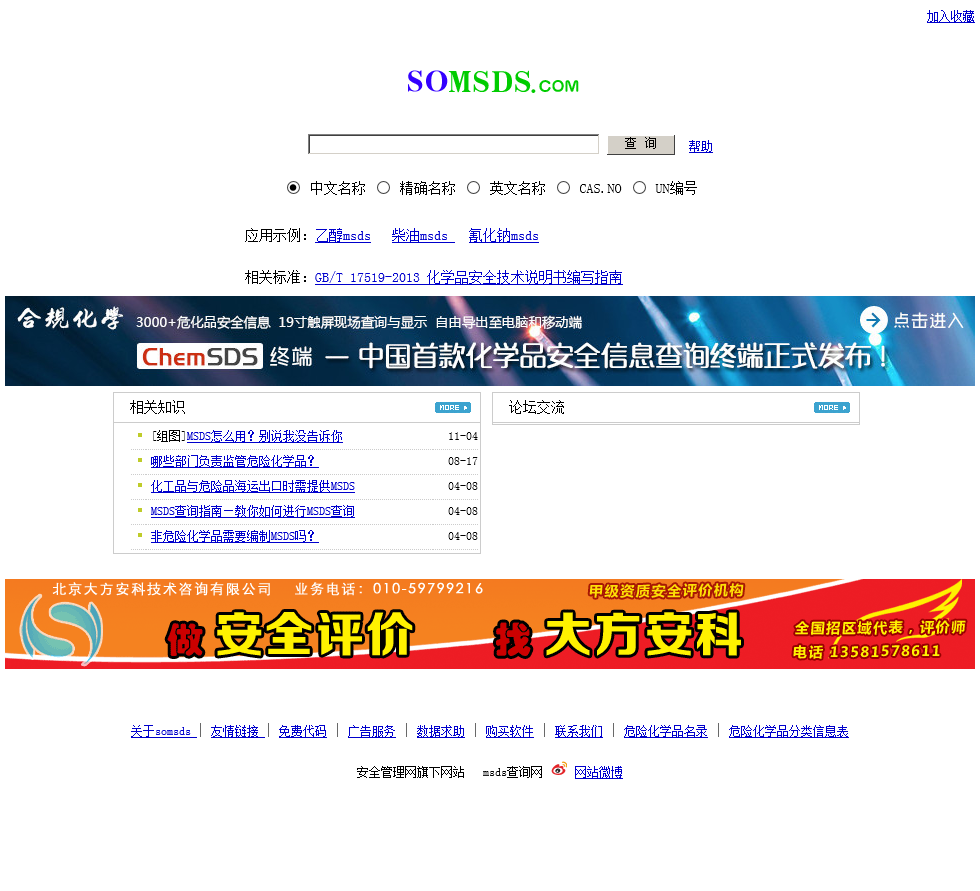Go to 免费代码 footer link

[302, 731]
